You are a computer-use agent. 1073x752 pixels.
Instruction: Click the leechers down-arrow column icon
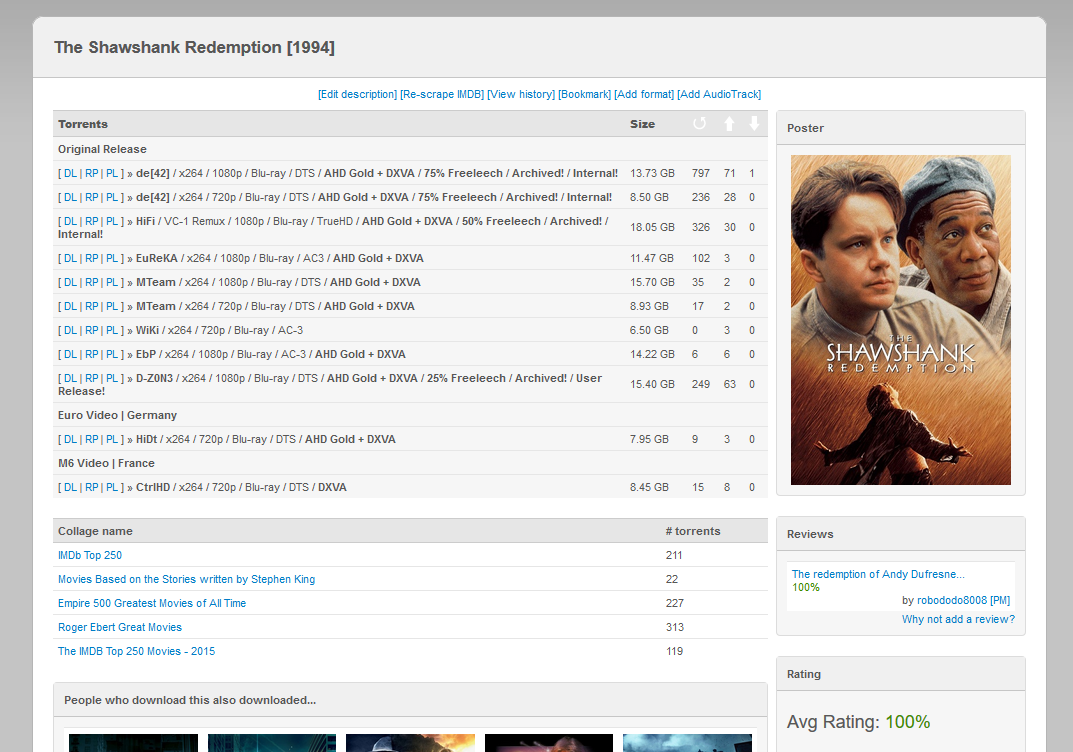click(x=753, y=124)
